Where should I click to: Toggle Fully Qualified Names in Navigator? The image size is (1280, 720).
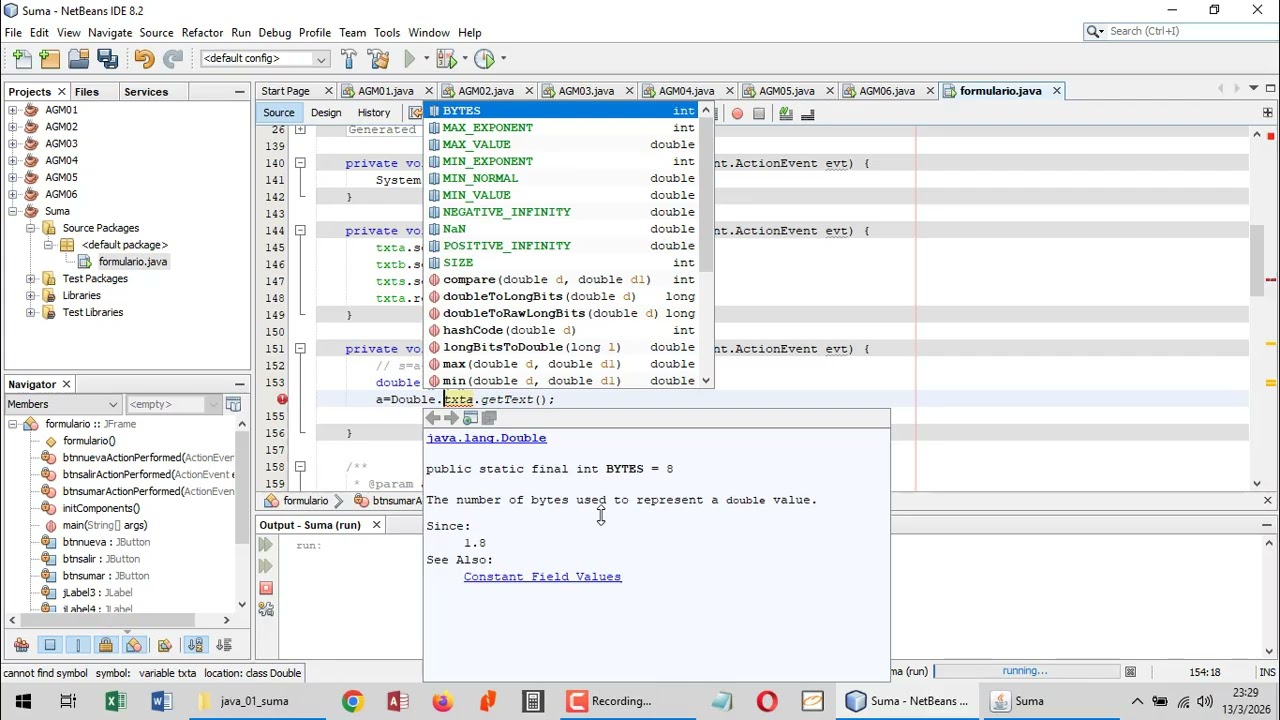164,645
